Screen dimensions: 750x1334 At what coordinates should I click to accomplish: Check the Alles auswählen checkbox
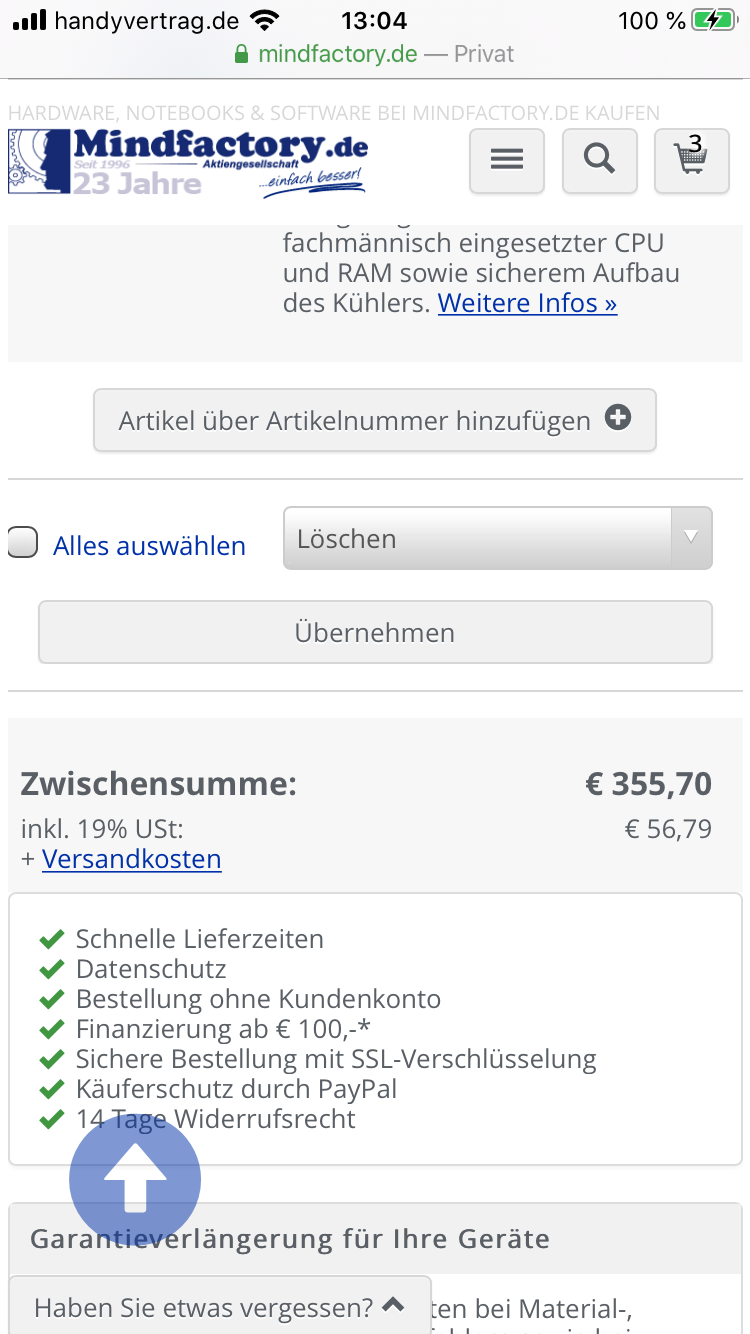tap(23, 543)
